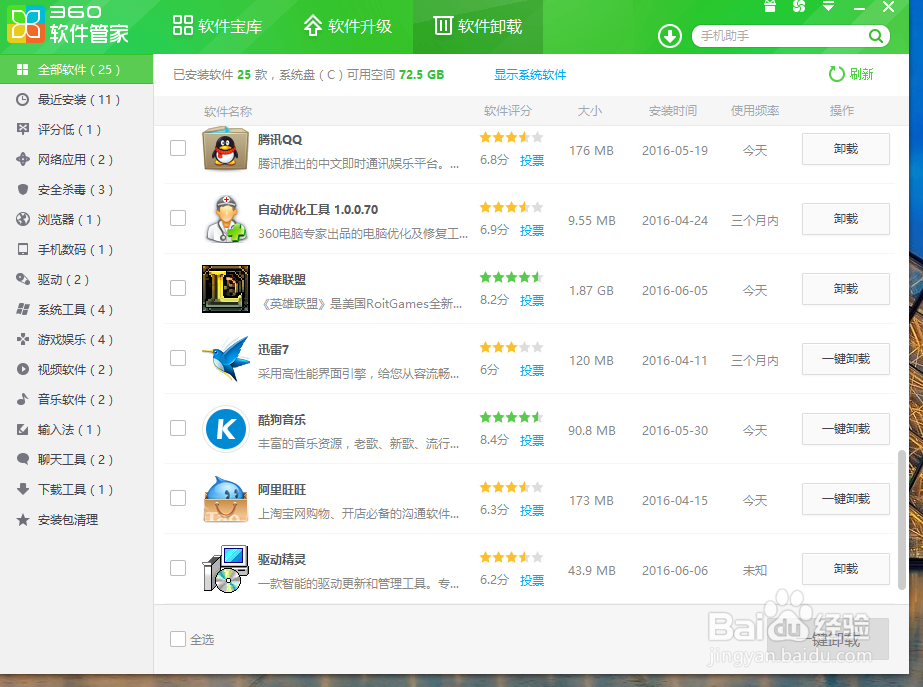Tick the checkbox for 腾讯QQ
Screen dimensions: 923x687
pyautogui.click(x=178, y=148)
